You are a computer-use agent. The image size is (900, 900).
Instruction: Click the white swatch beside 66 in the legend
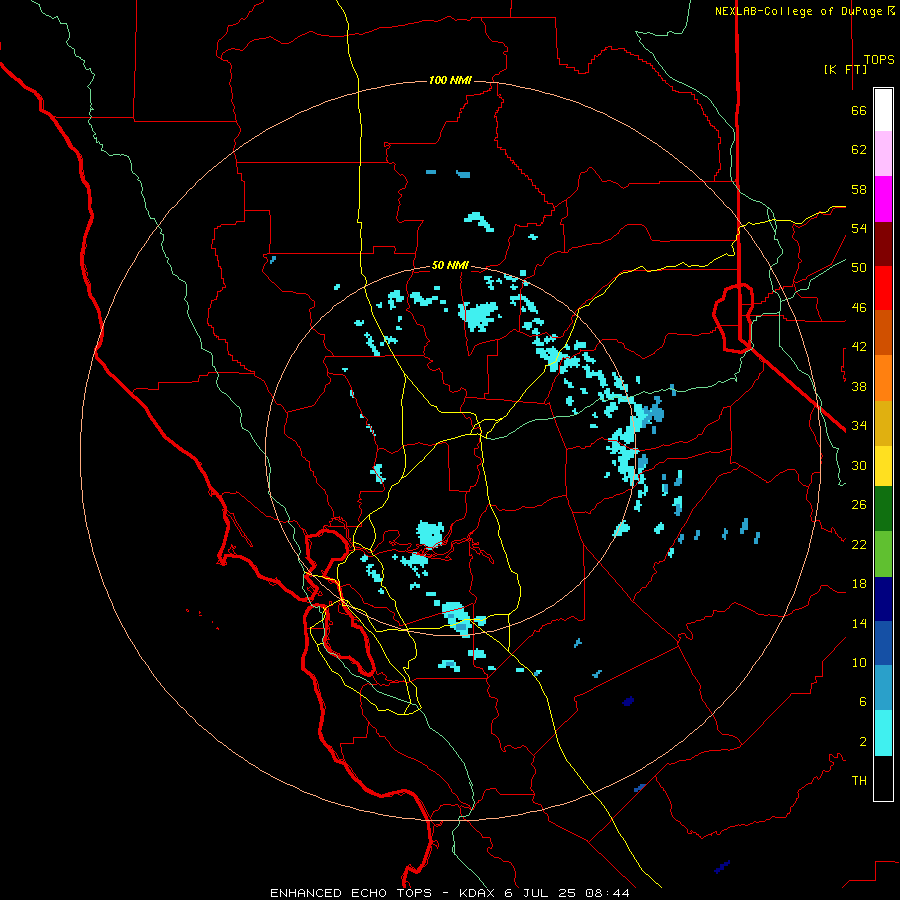coord(883,110)
